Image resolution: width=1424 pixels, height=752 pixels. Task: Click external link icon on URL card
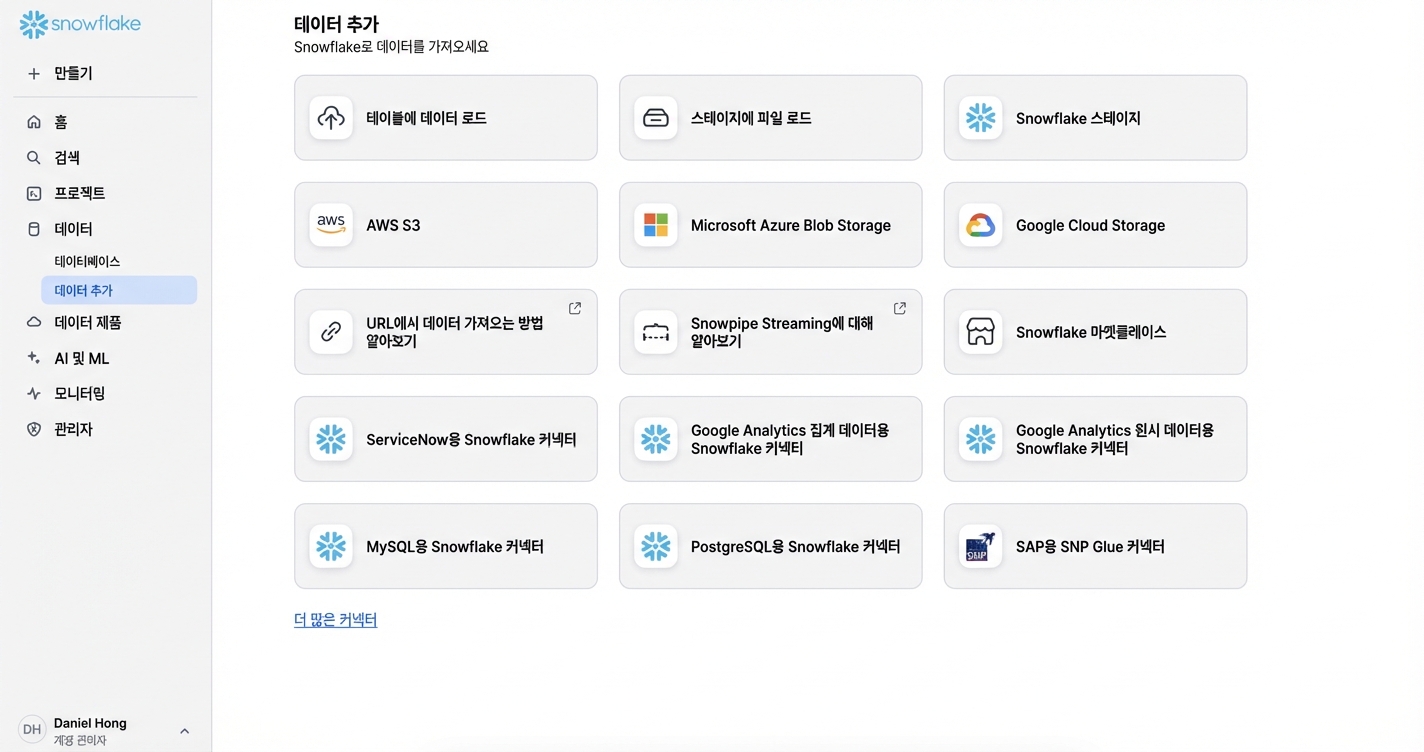pos(575,308)
